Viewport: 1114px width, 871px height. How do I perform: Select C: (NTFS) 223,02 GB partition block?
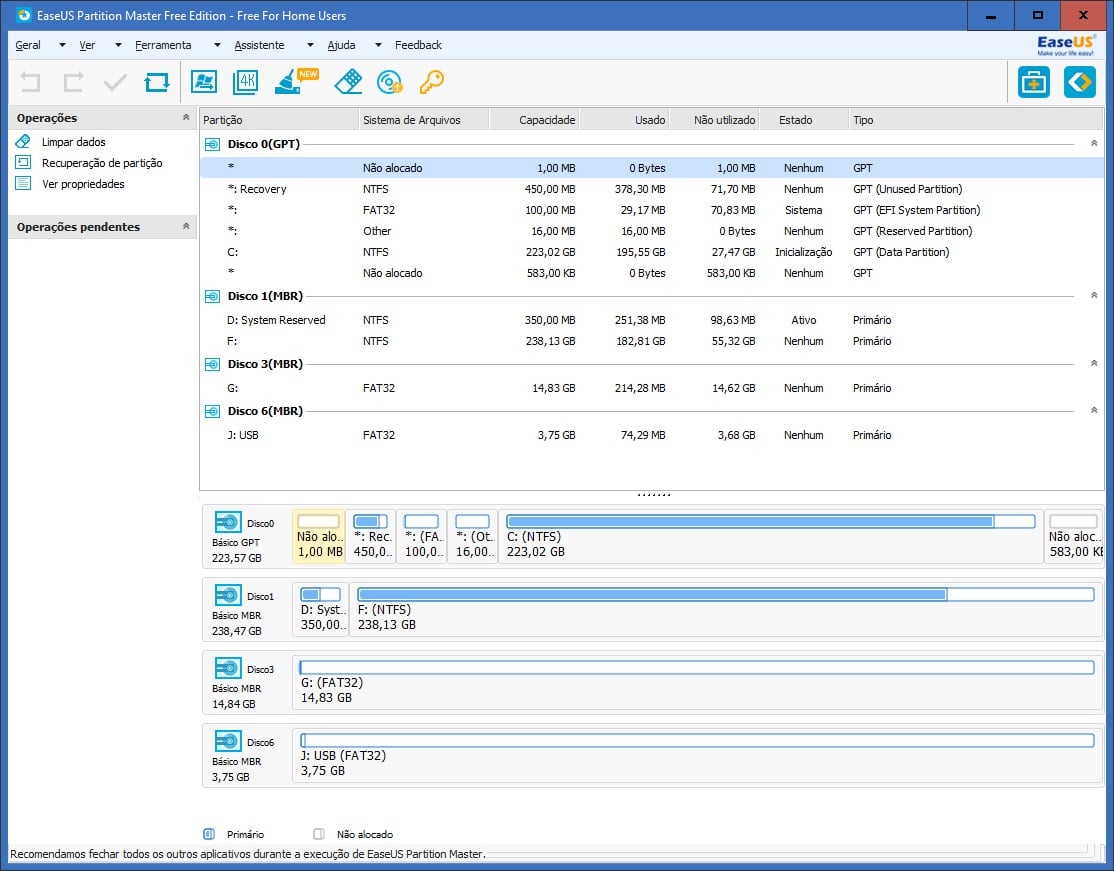click(x=770, y=536)
